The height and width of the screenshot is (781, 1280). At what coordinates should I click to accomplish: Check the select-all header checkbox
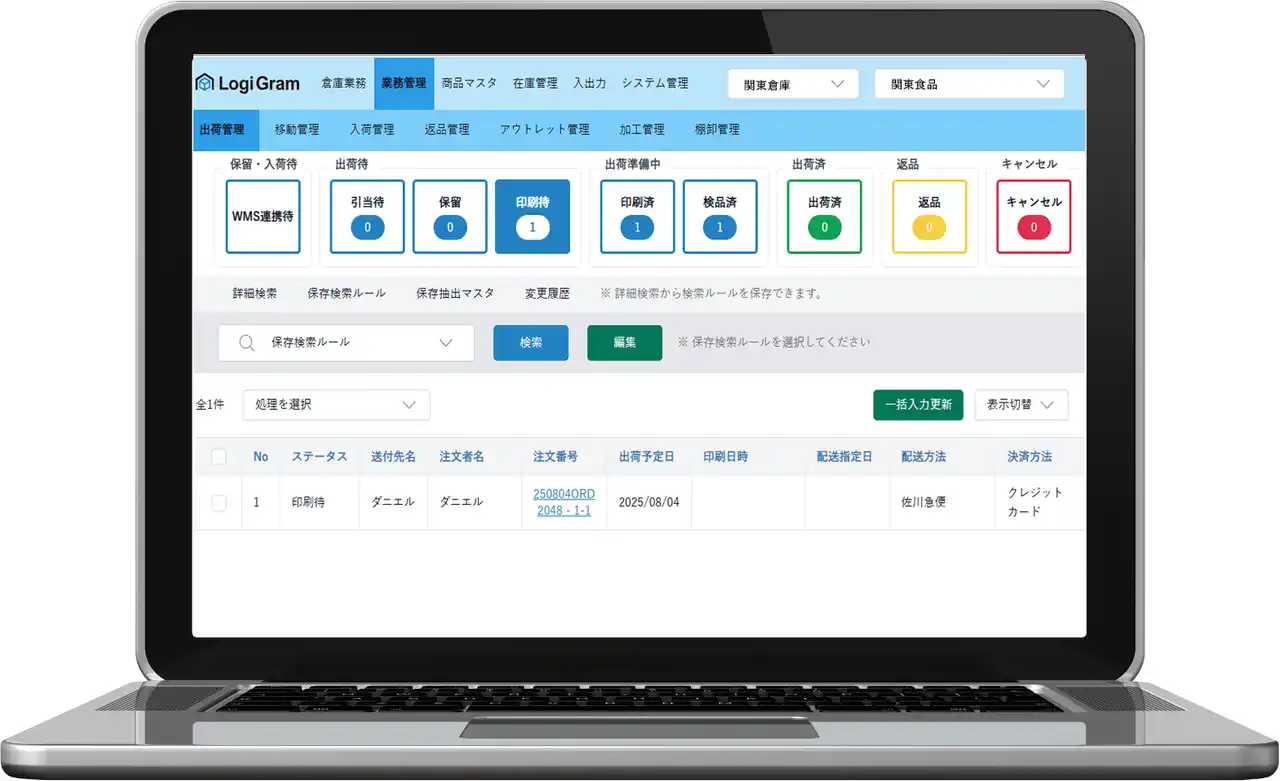[x=219, y=457]
